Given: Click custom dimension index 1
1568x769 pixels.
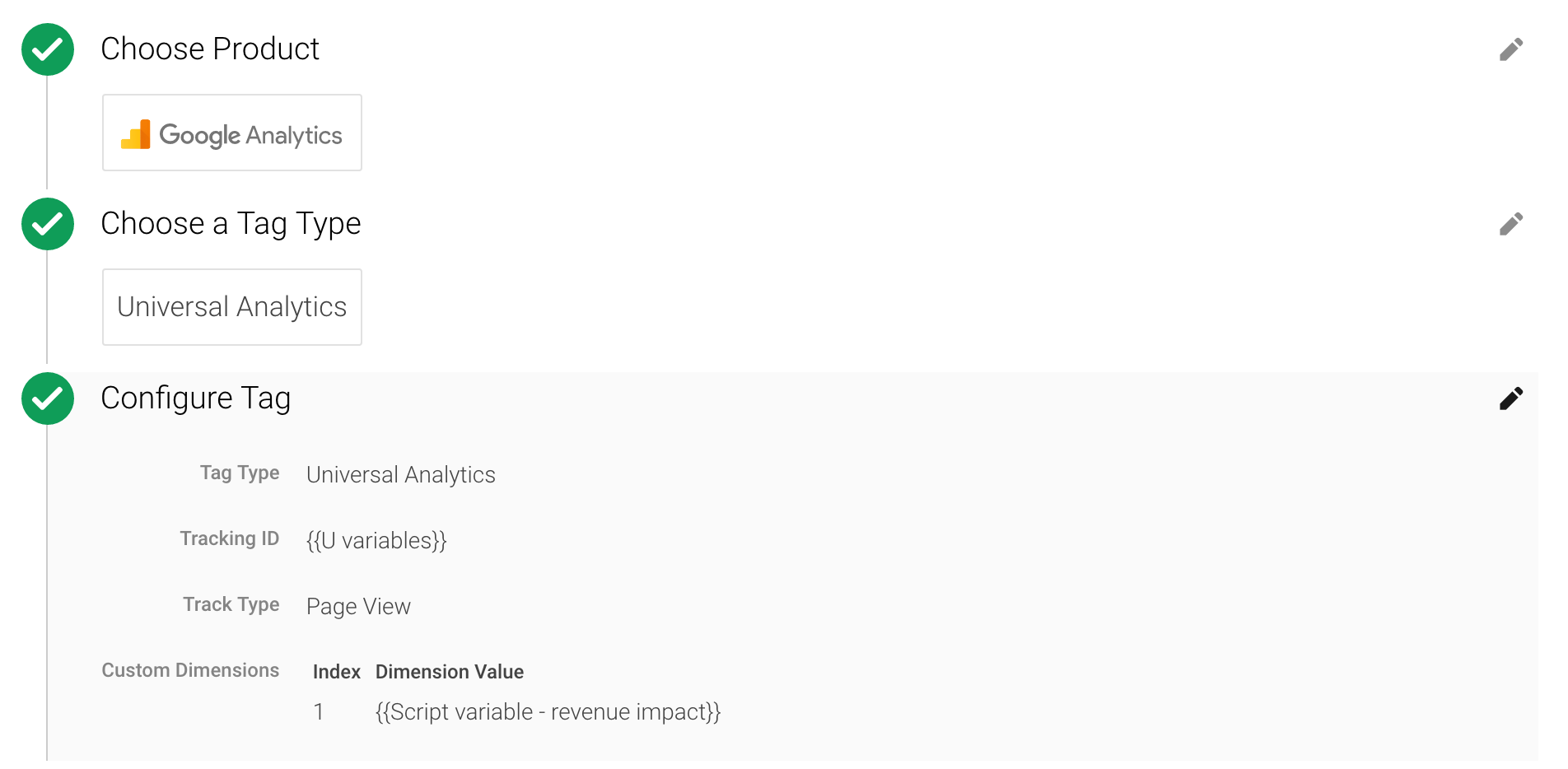Looking at the screenshot, I should pos(319,712).
